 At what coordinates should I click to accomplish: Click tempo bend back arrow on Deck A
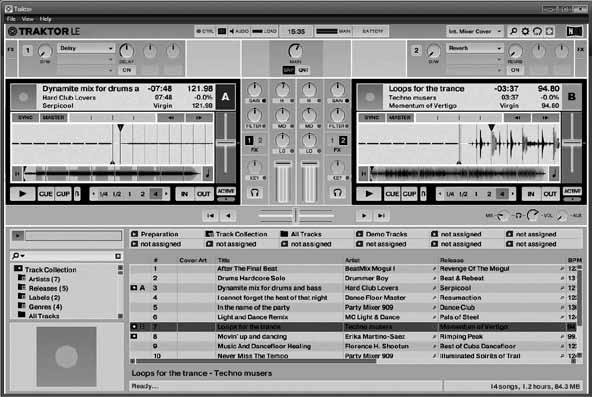point(171,118)
